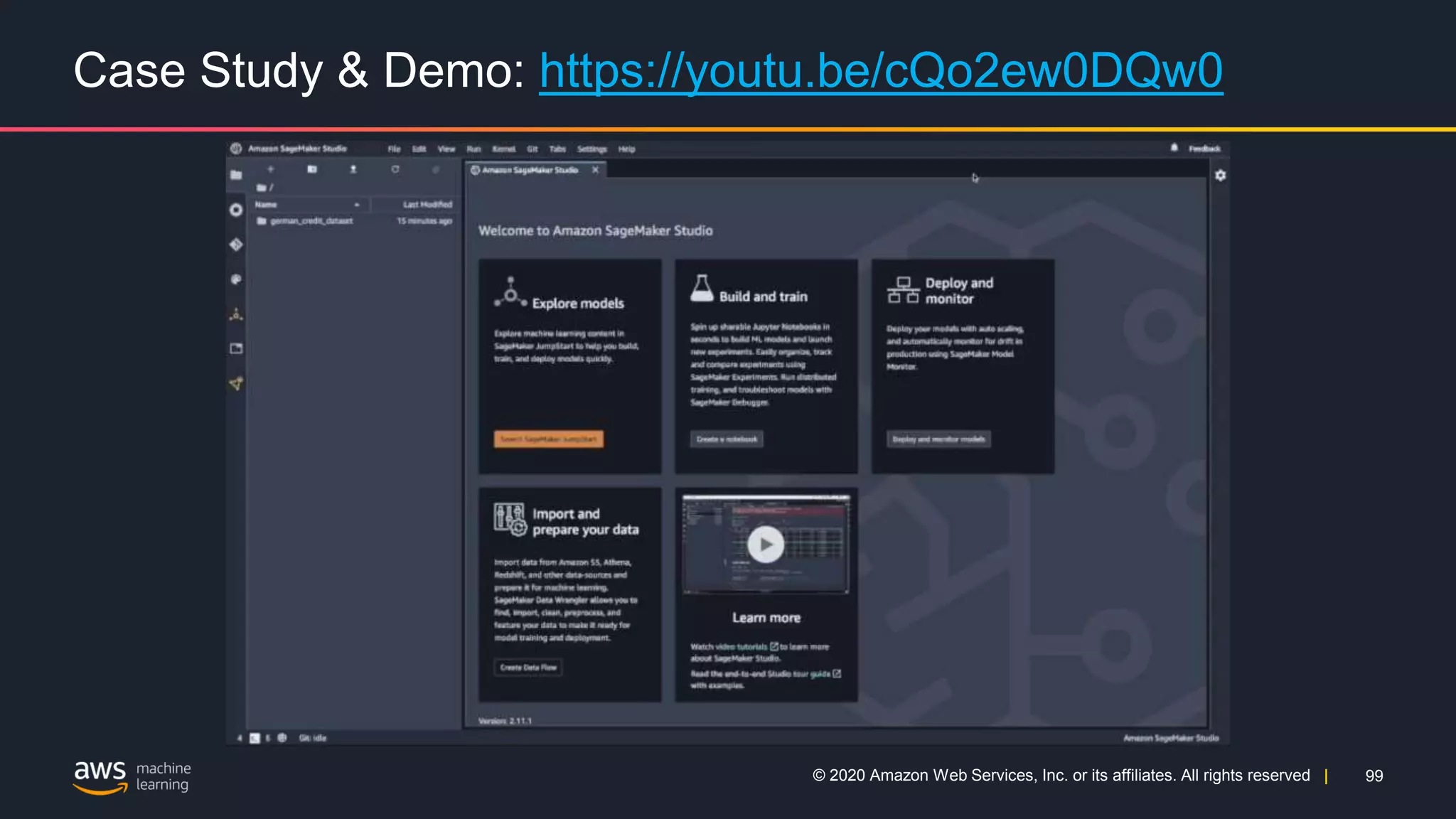Open the Edit menu
This screenshot has width=1456, height=819.
[x=419, y=149]
